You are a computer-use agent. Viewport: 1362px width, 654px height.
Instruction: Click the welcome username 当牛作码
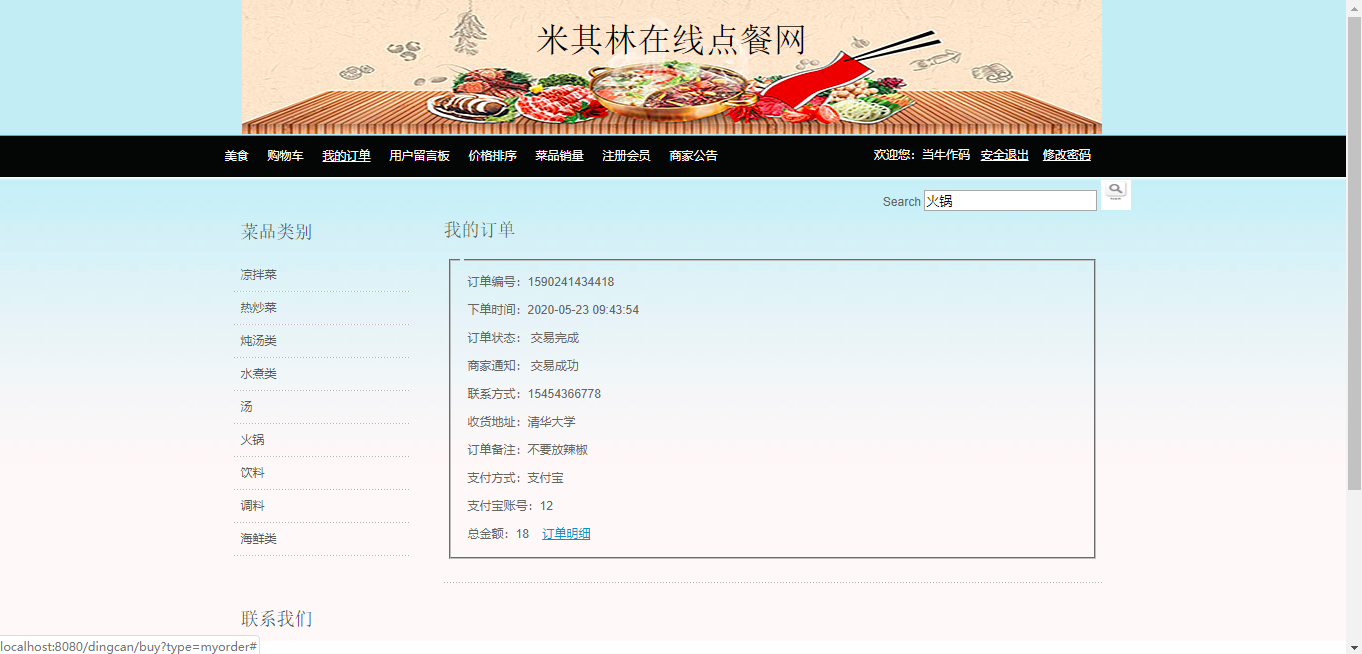pos(946,155)
